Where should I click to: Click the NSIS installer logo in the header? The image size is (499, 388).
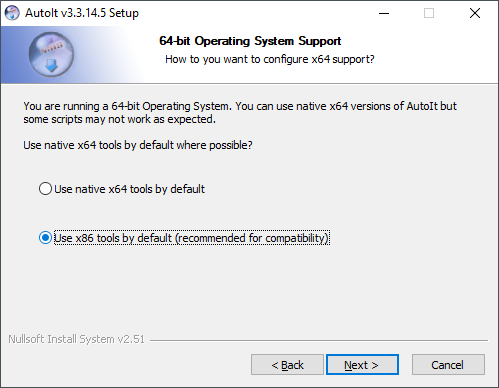pos(51,55)
